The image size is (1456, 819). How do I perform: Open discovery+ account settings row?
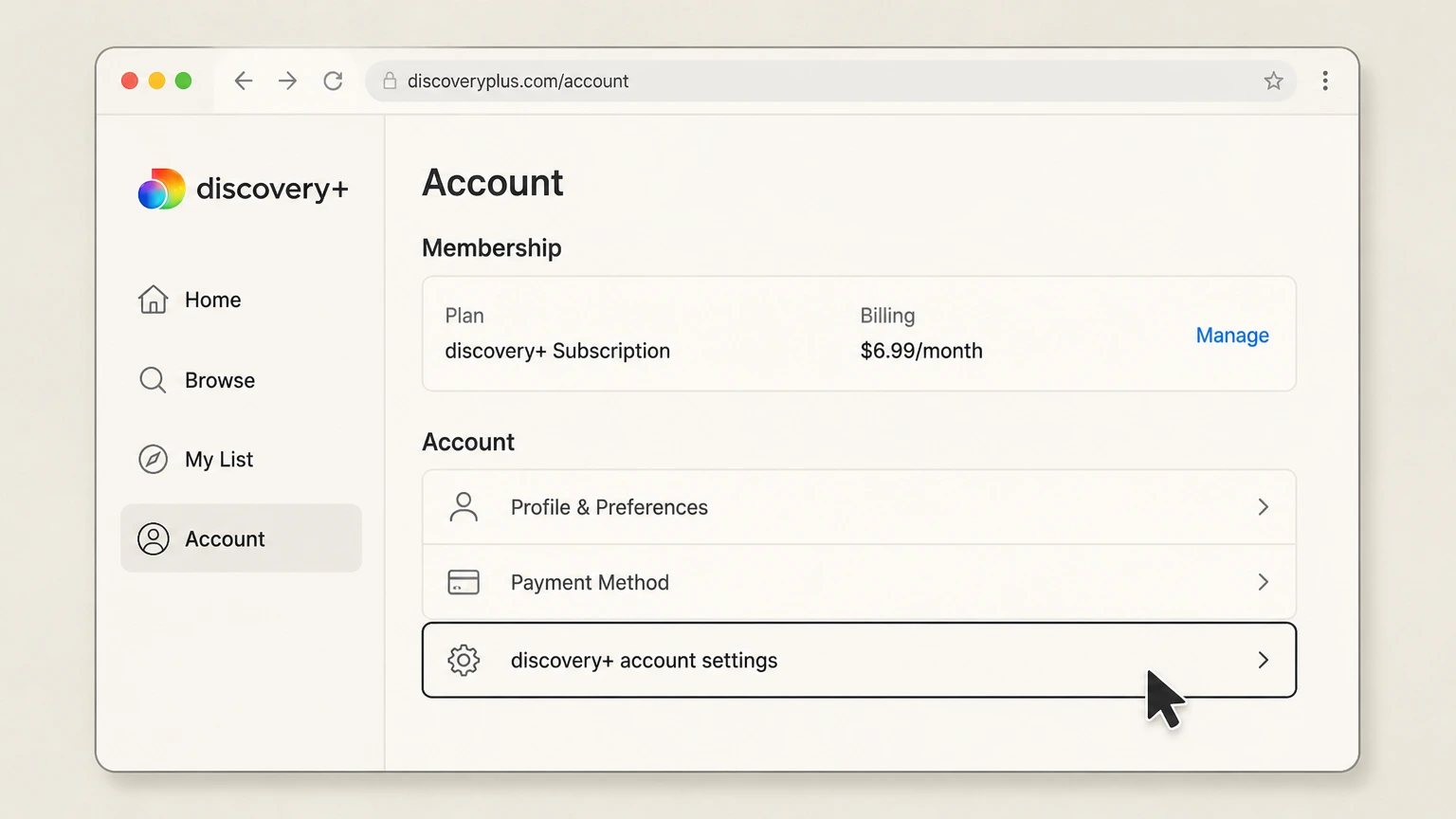[859, 660]
